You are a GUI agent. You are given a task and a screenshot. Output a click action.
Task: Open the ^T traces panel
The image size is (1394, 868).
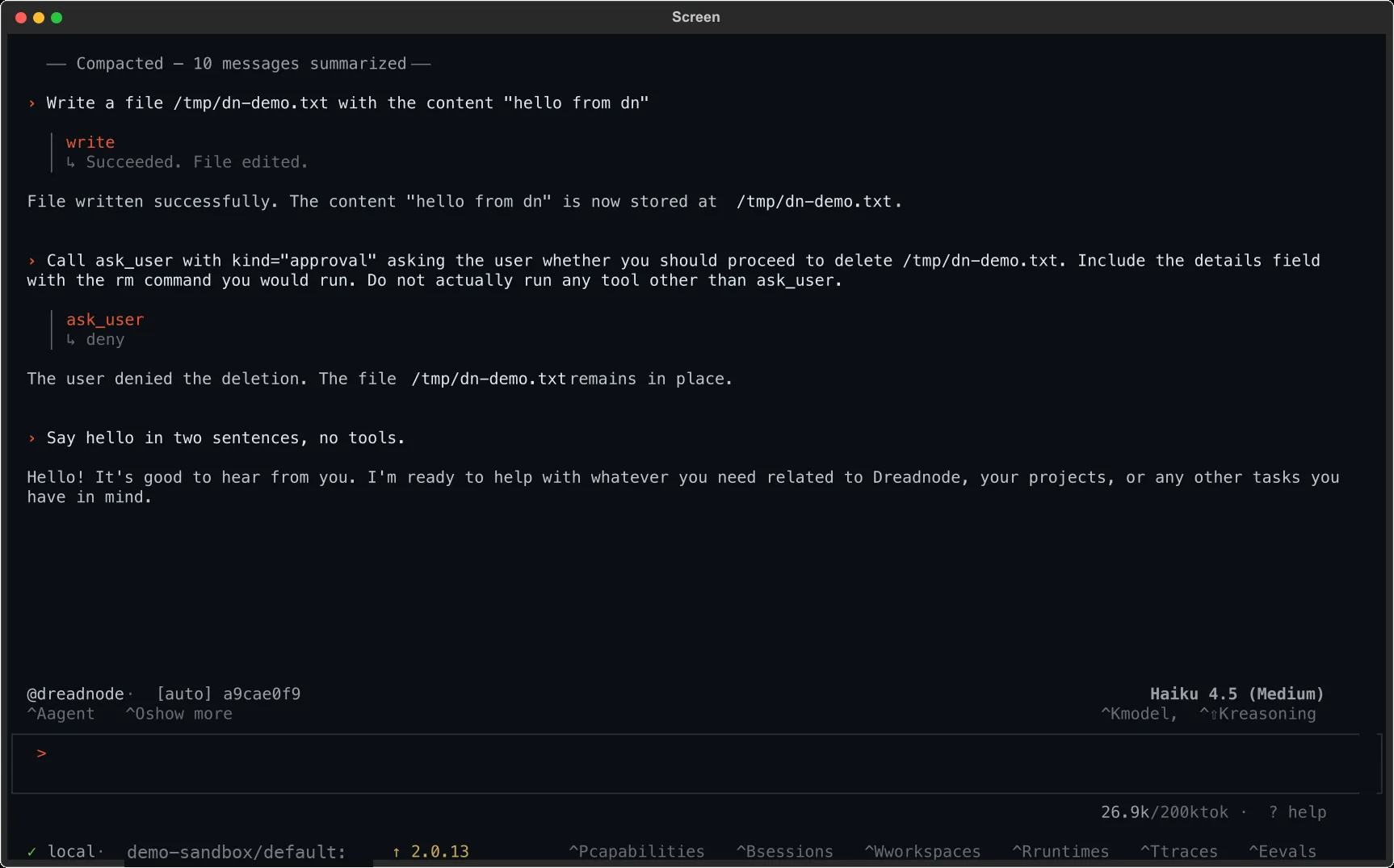pos(1178,852)
